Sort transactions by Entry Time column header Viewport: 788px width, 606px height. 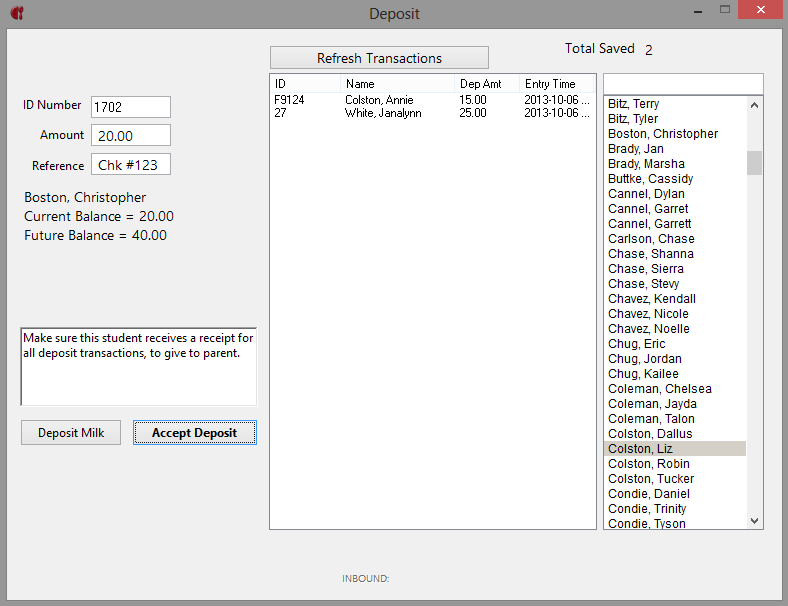click(x=556, y=84)
